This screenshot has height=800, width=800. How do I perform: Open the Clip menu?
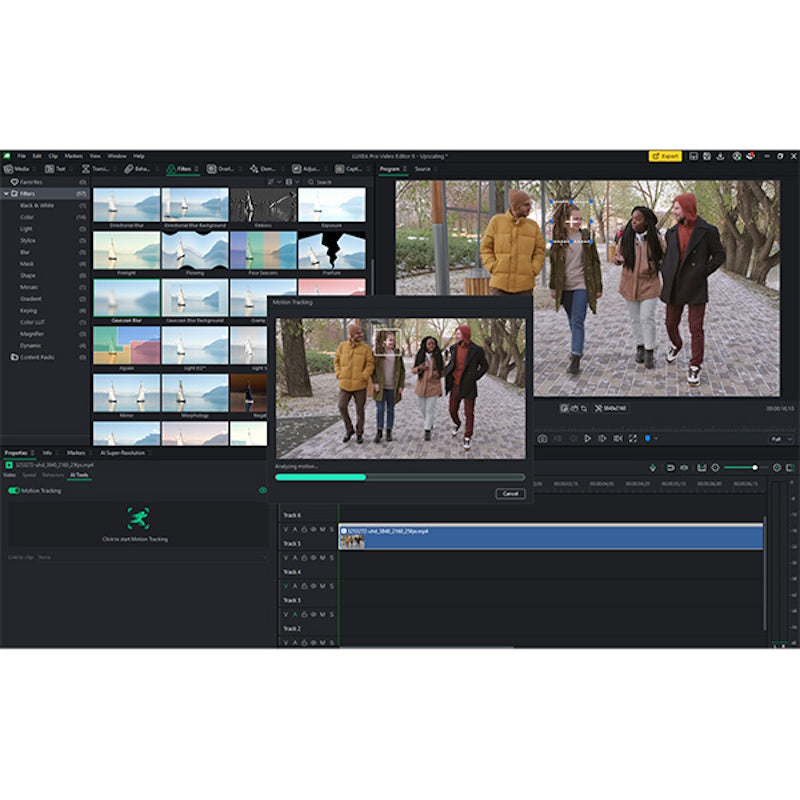click(x=53, y=156)
